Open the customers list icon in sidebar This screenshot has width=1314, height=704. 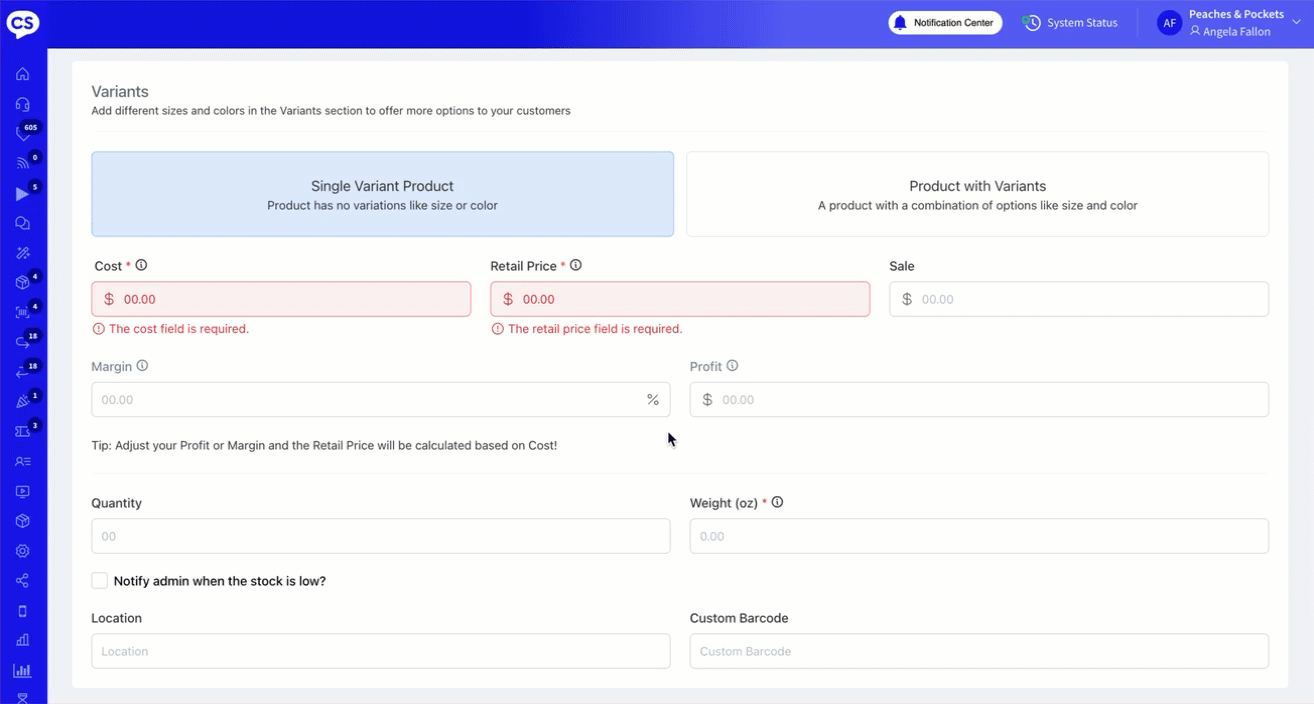tap(23, 461)
